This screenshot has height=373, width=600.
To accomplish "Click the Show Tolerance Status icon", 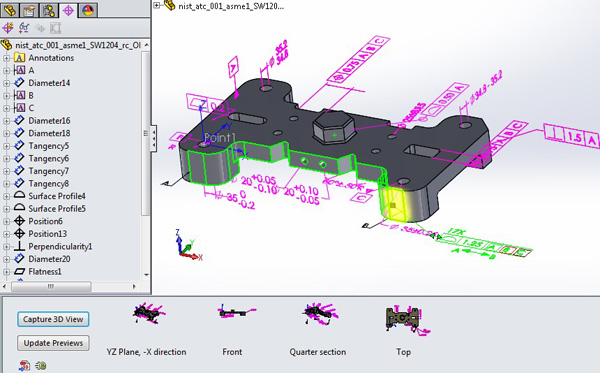I will (x=24, y=28).
